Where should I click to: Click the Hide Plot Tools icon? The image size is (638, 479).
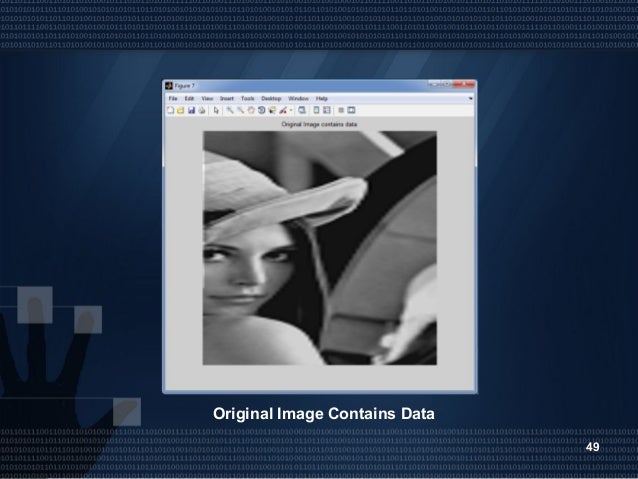tap(341, 110)
